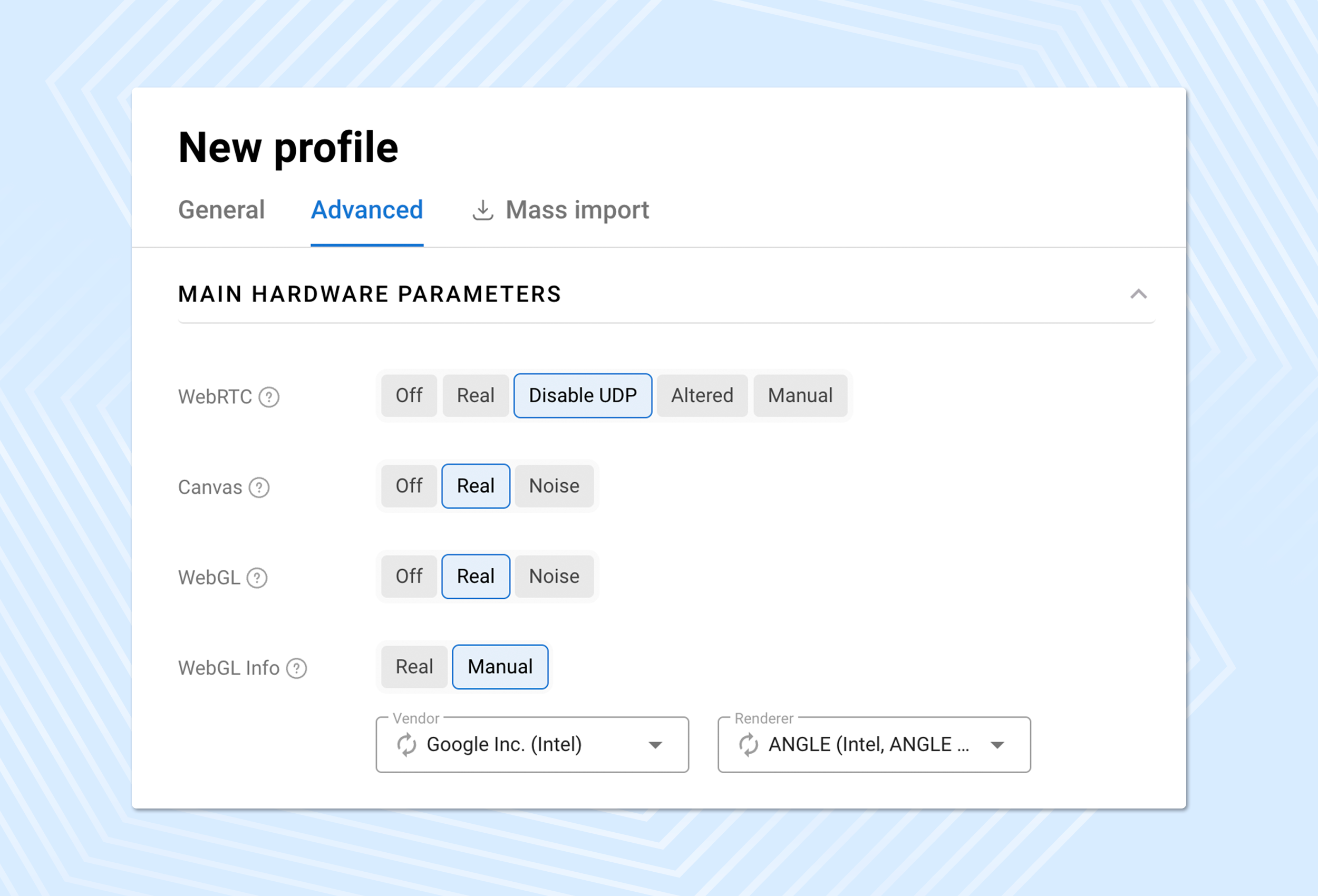Turn WebGL Off
This screenshot has height=896, width=1318.
(x=409, y=577)
